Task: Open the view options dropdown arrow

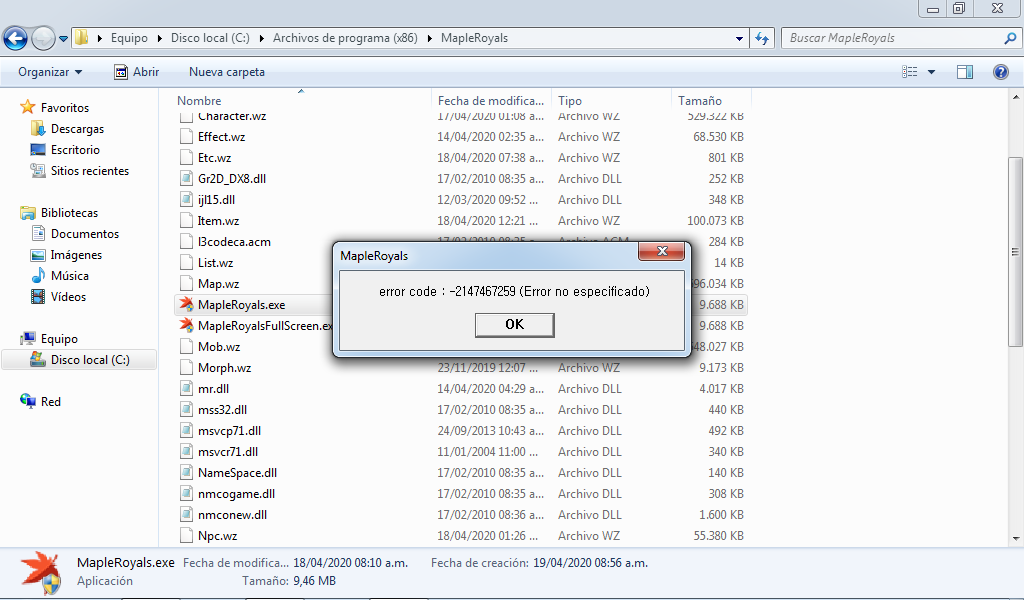Action: pyautogui.click(x=931, y=72)
